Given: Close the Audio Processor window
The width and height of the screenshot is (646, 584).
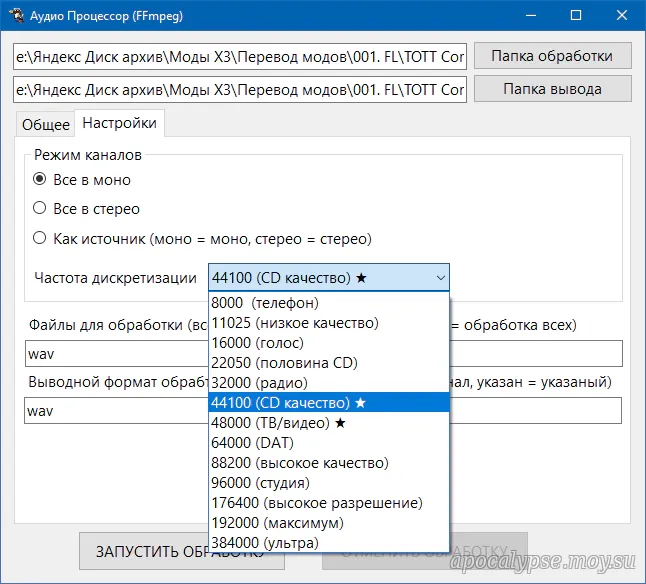Looking at the screenshot, I should 622,16.
